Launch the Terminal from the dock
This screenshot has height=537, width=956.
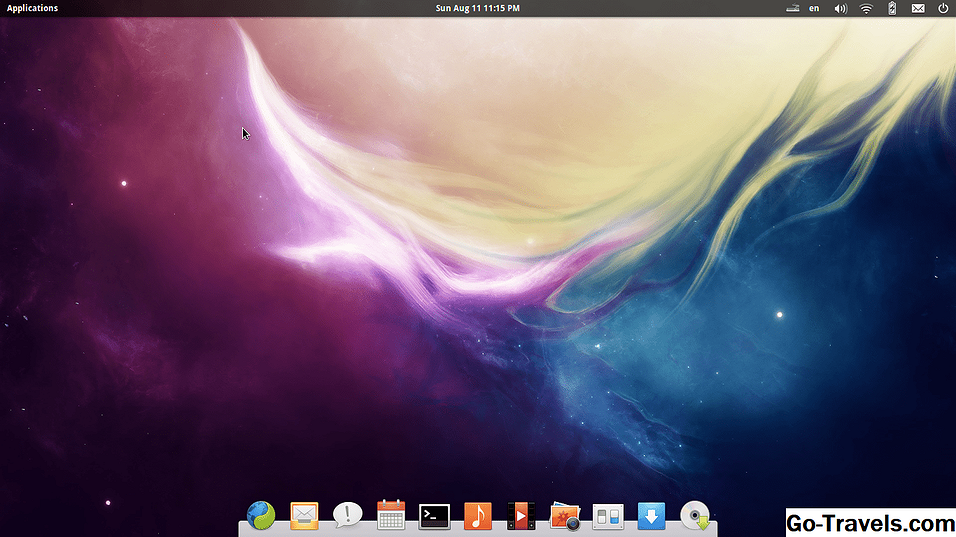coord(434,516)
